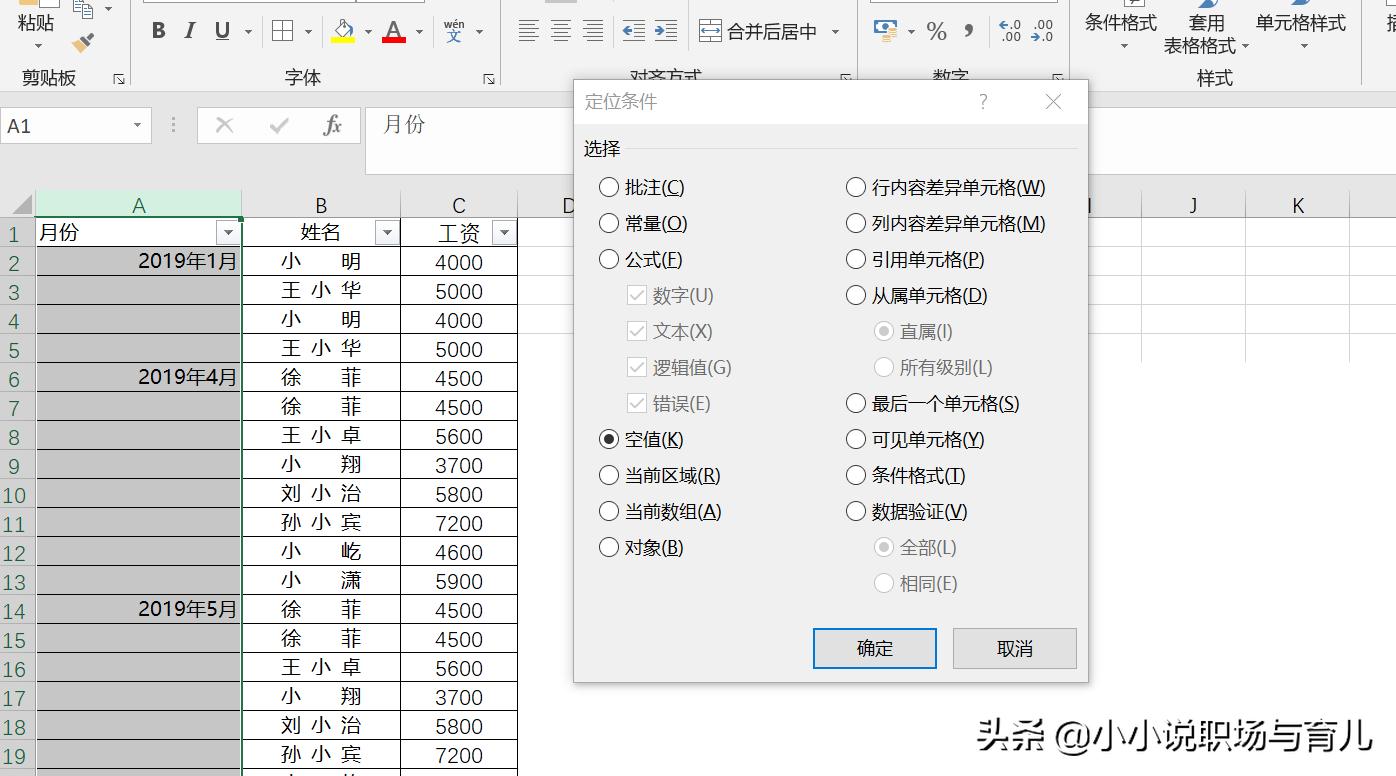Image resolution: width=1396 pixels, height=776 pixels.
Task: Expand the font color dropdown arrow
Action: click(x=419, y=32)
